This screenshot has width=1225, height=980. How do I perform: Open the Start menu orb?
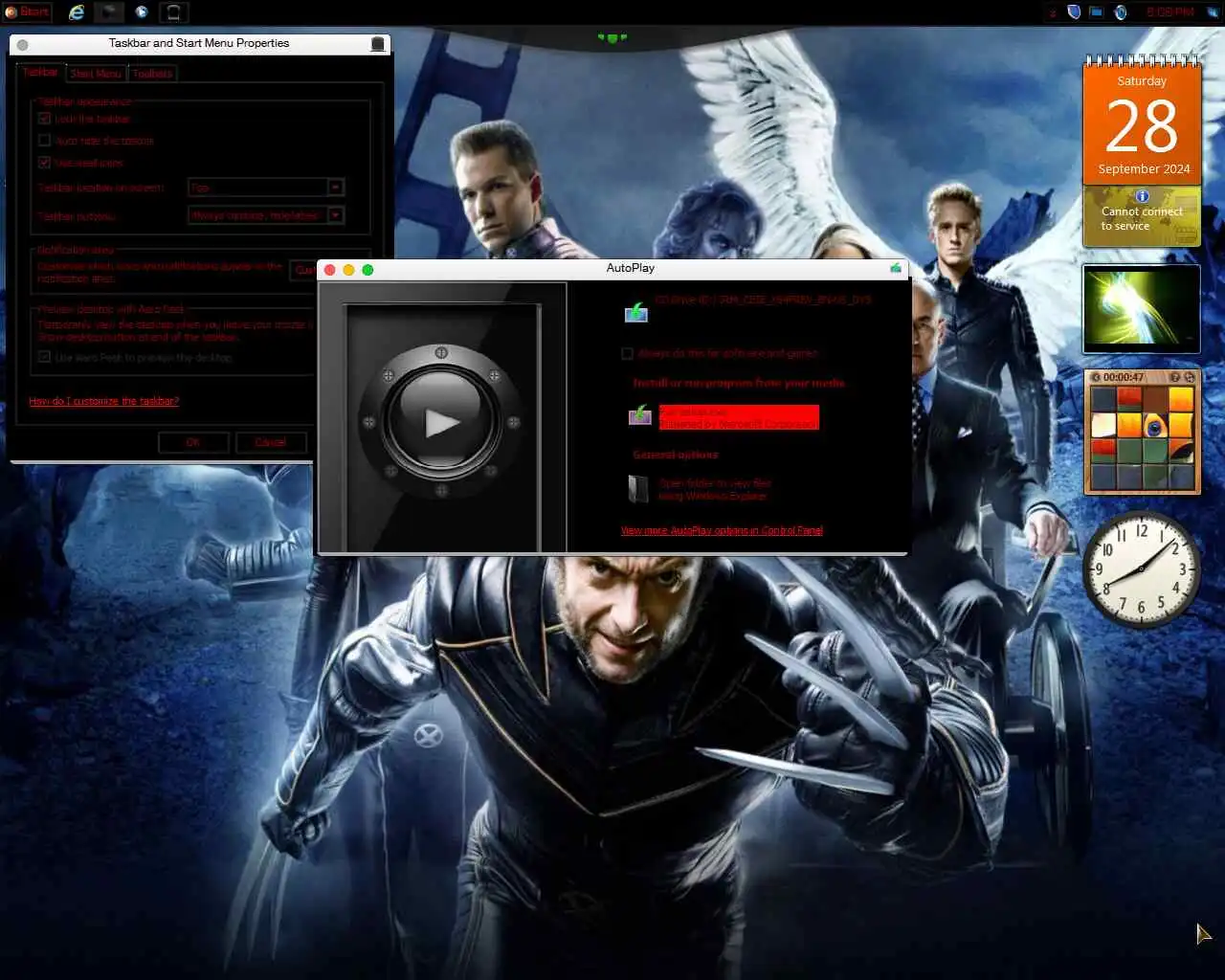click(x=27, y=12)
